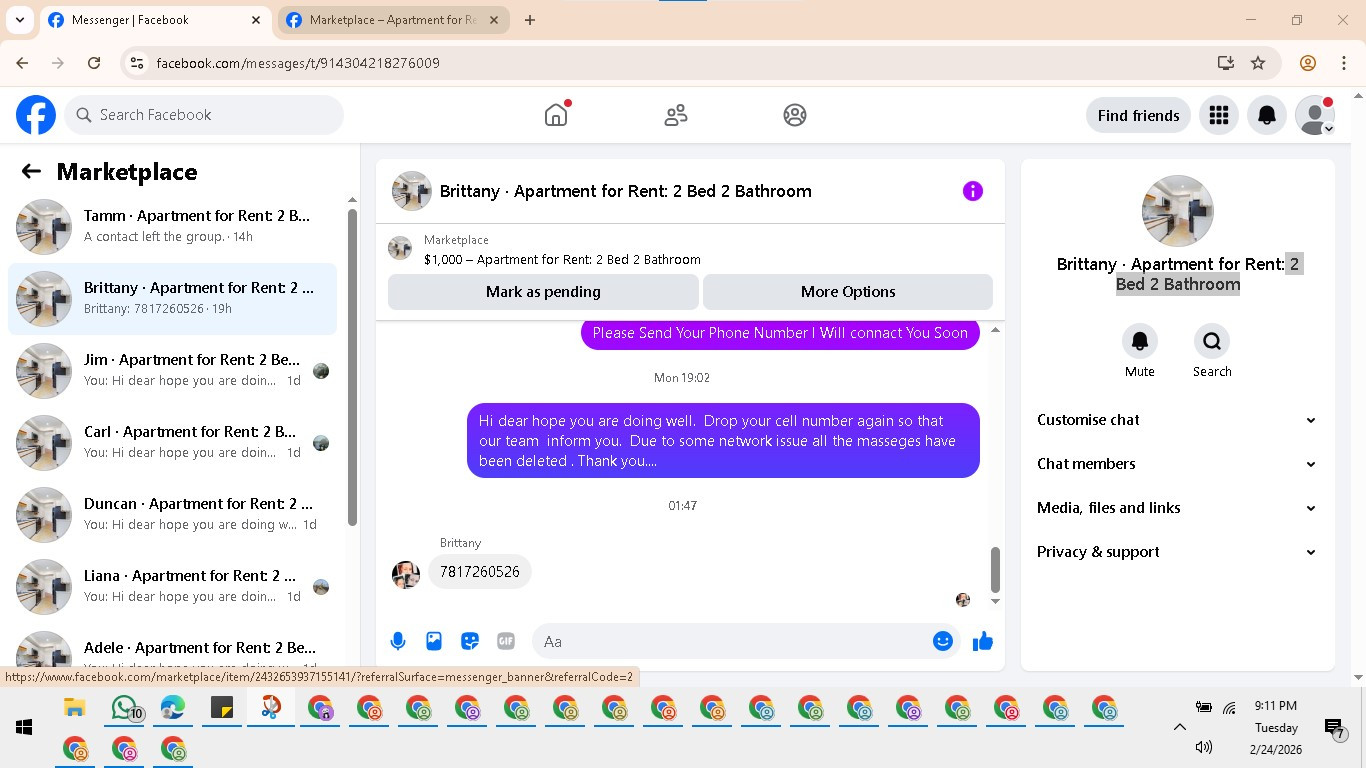
Task: Go back using the Marketplace back arrow
Action: [31, 171]
